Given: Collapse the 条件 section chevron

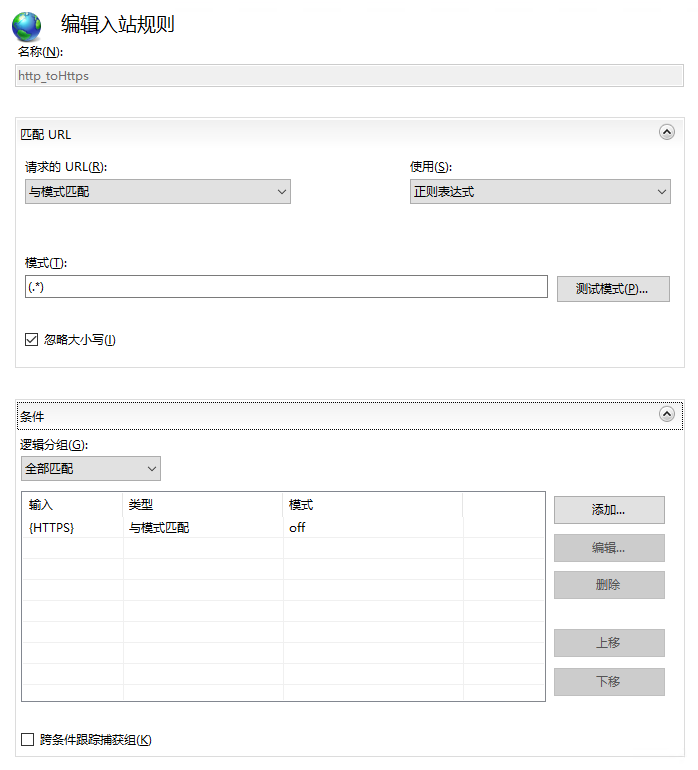Looking at the screenshot, I should coord(666,414).
